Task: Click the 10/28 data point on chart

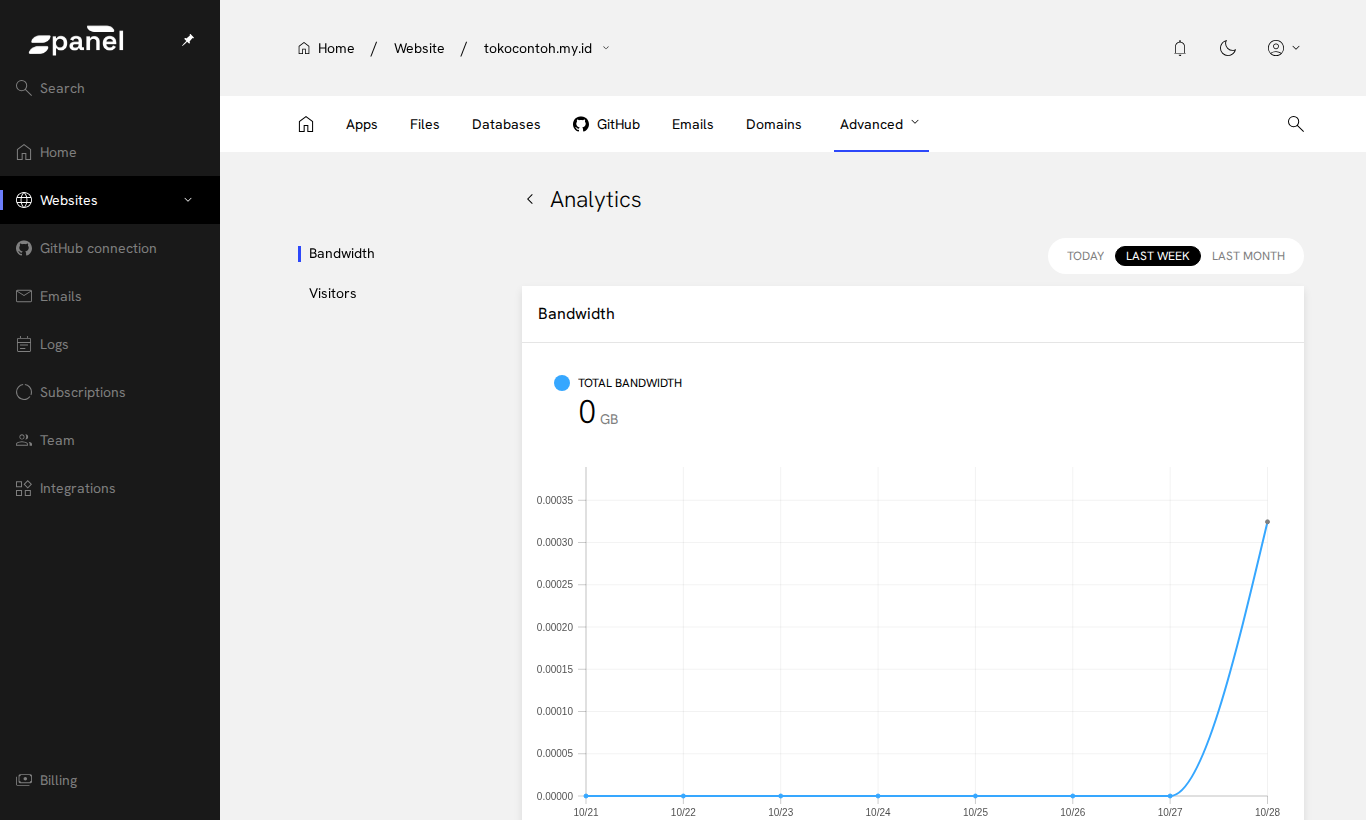Action: [x=1267, y=521]
